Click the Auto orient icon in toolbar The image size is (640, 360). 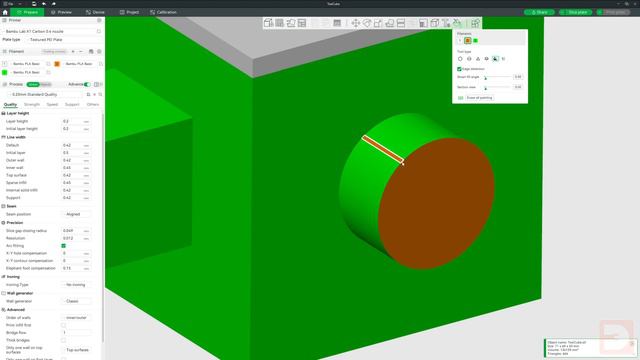(291, 23)
